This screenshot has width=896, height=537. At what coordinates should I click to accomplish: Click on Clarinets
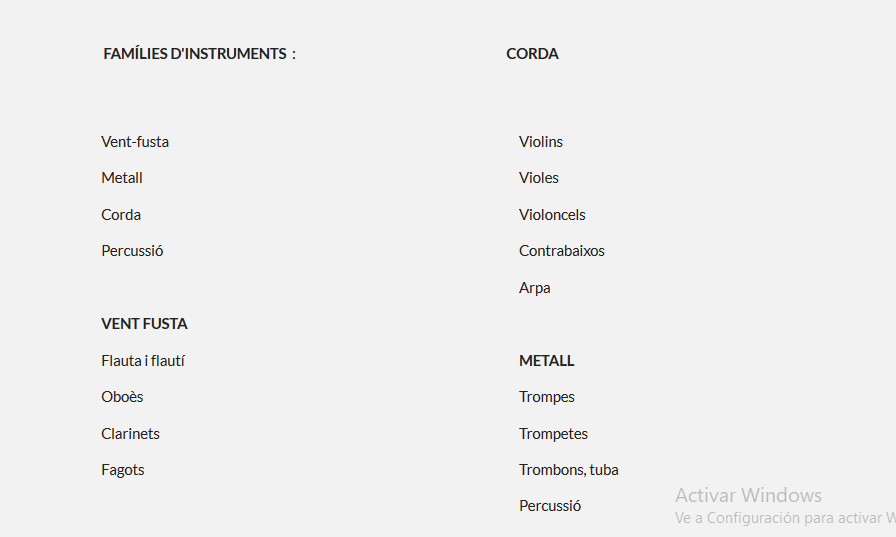point(130,434)
